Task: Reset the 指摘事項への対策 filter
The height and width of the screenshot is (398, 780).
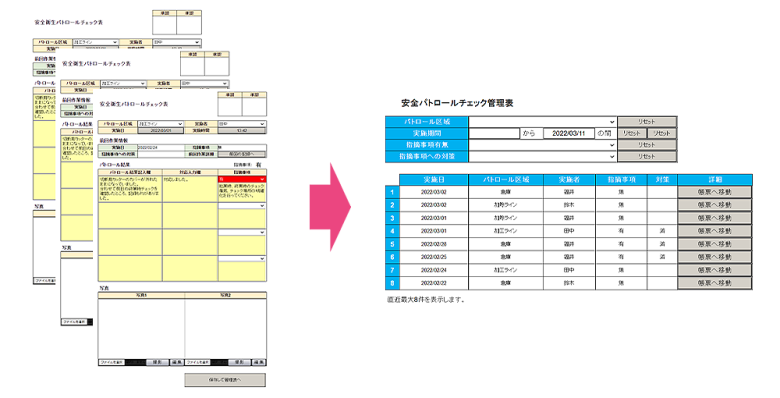Action: 647,156
